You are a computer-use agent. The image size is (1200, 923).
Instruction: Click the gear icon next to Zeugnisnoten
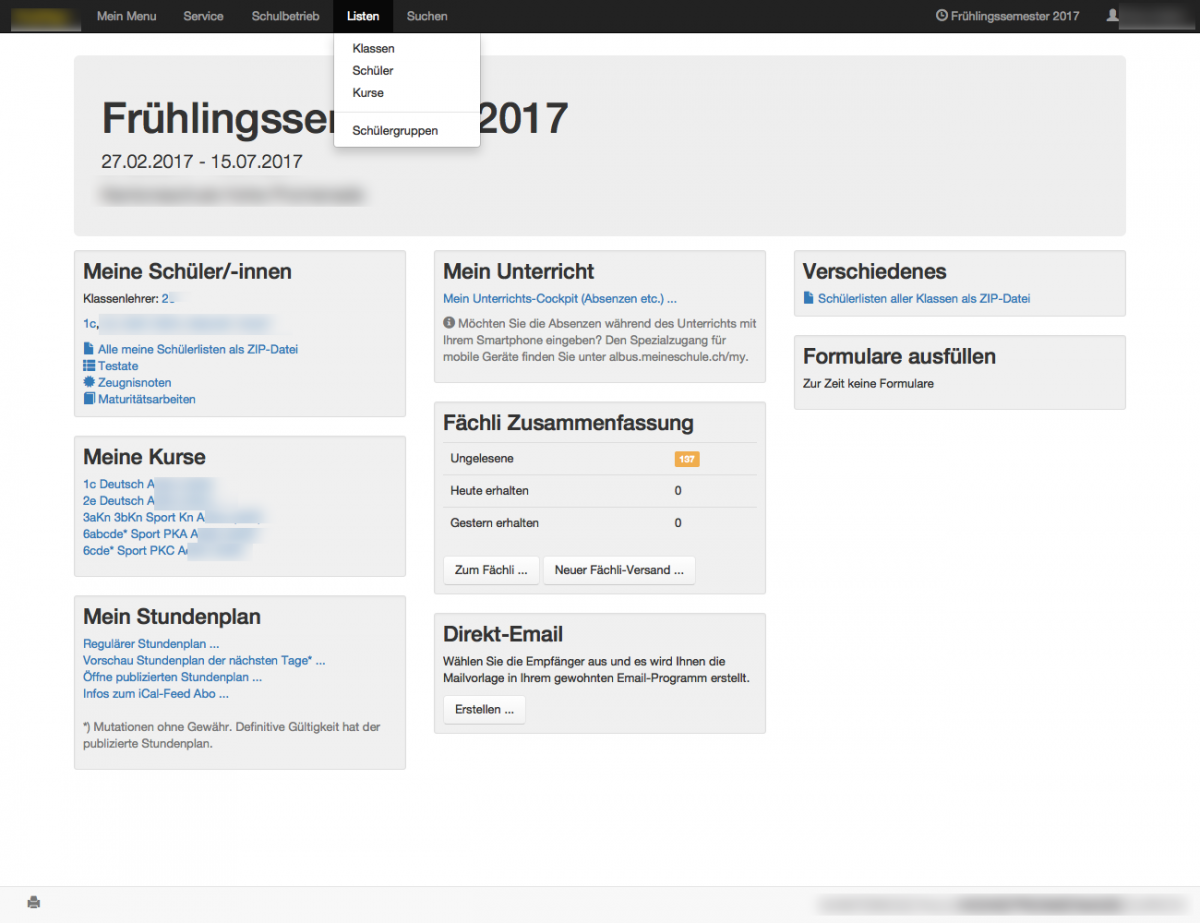click(x=89, y=382)
